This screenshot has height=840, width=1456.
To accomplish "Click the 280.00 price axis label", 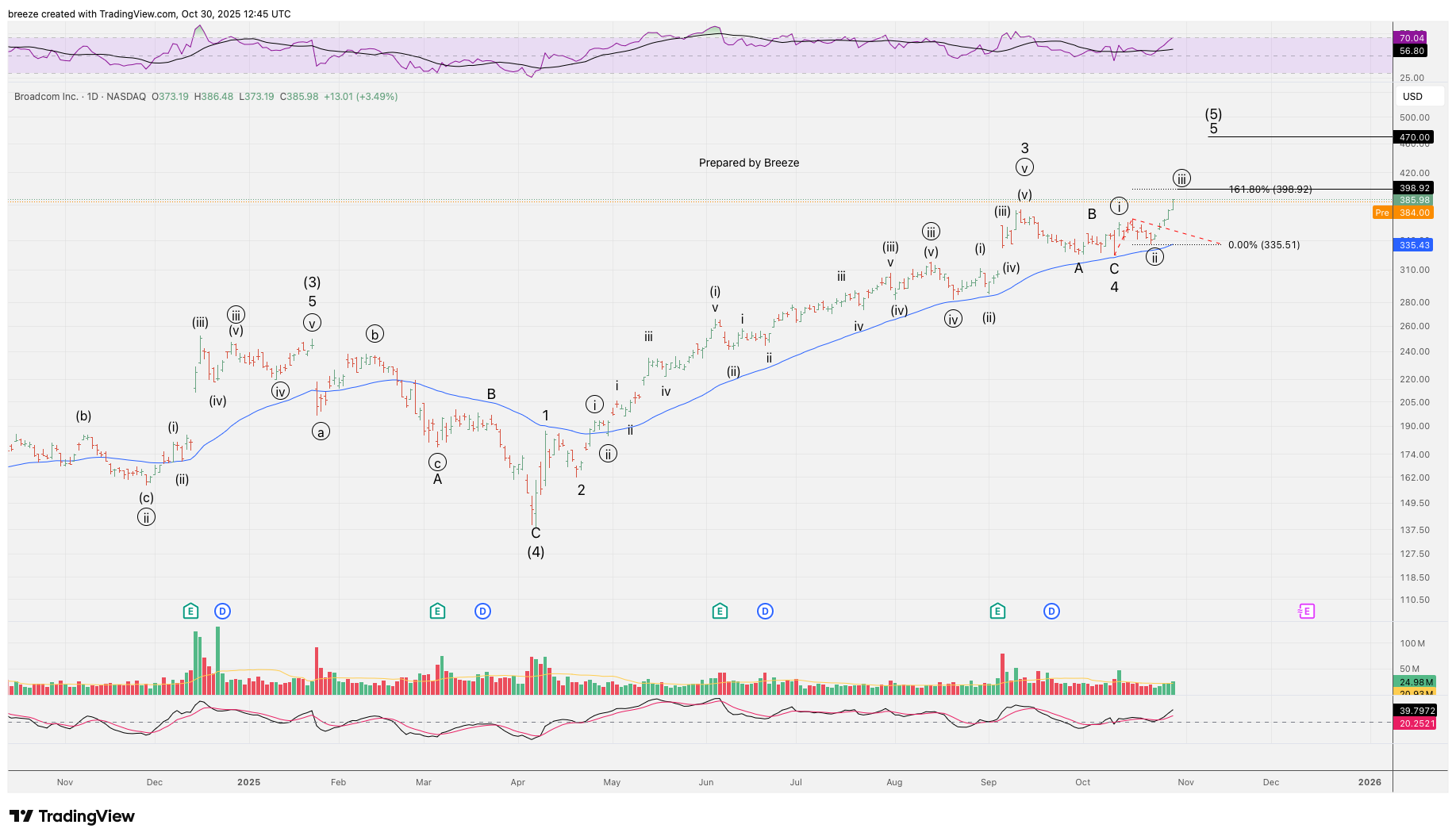I will pyautogui.click(x=1415, y=302).
